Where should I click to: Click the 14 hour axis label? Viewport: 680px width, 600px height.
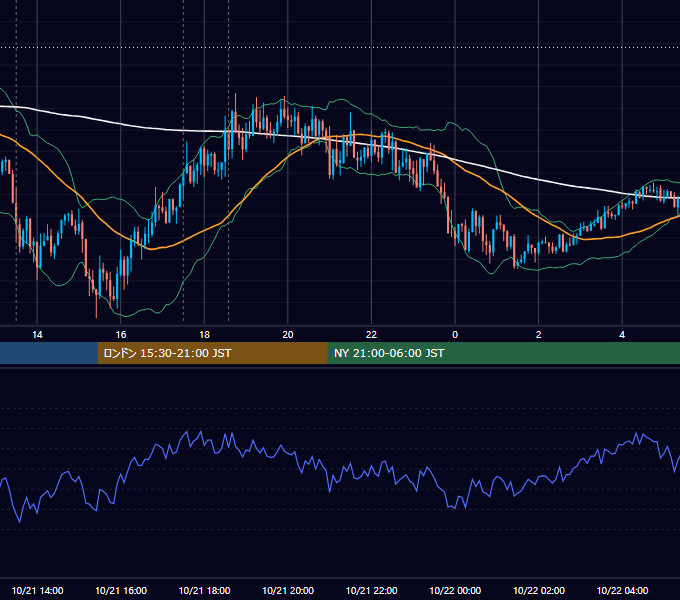[x=37, y=335]
